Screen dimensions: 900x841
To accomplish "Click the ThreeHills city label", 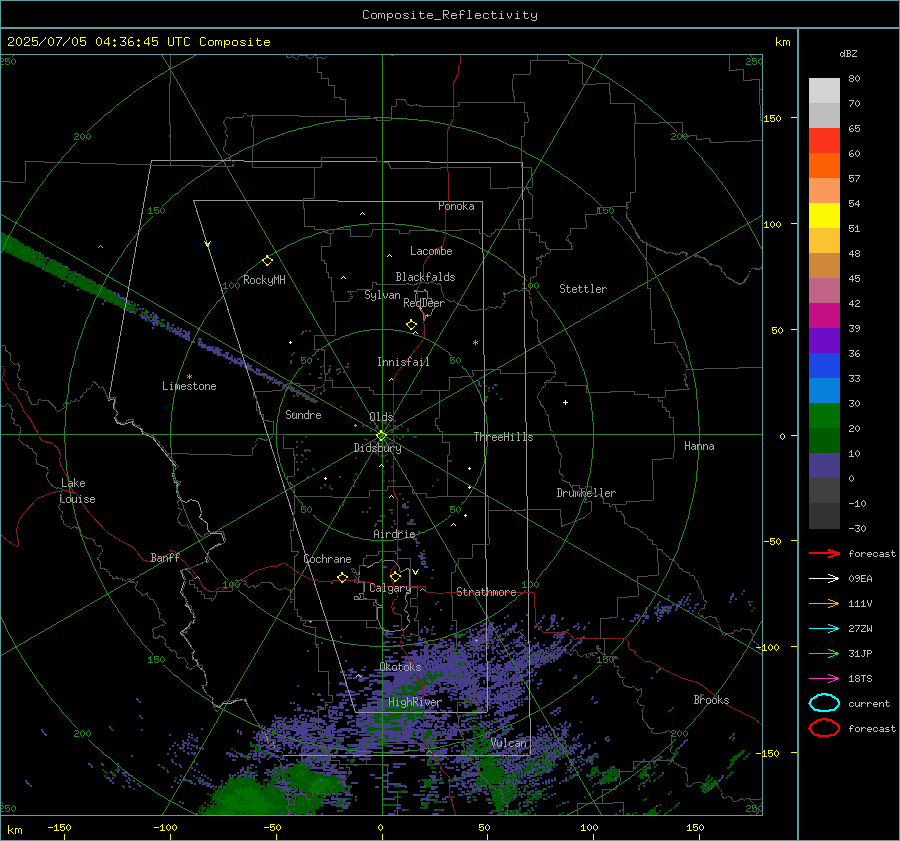I will 503,437.
